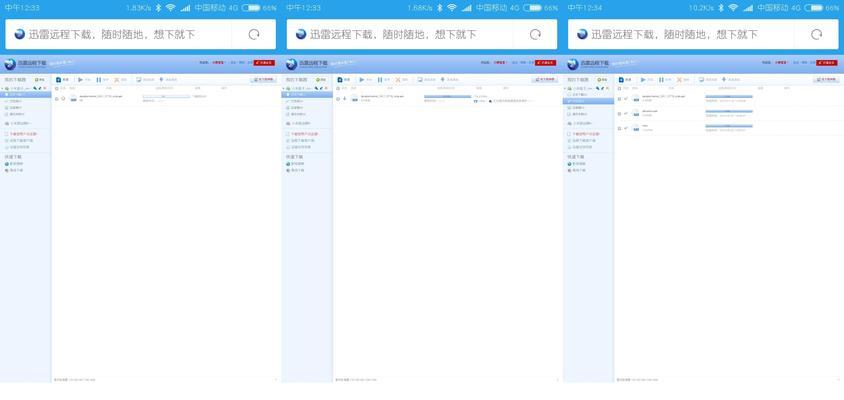Tick the second completed task checkbox in the 12:34 screenshot
This screenshot has height=400, width=844.
619,114
